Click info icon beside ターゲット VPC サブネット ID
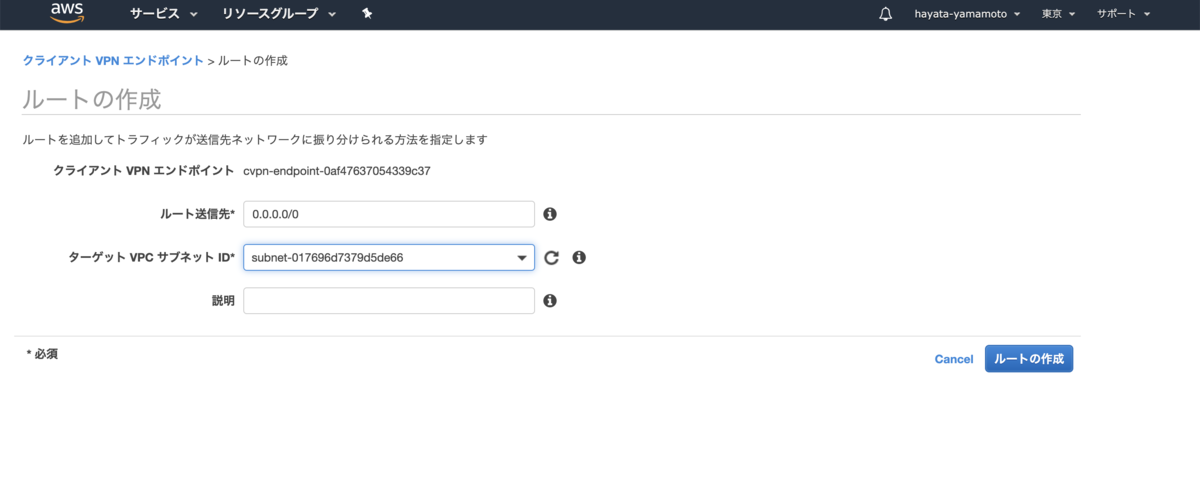 point(579,258)
